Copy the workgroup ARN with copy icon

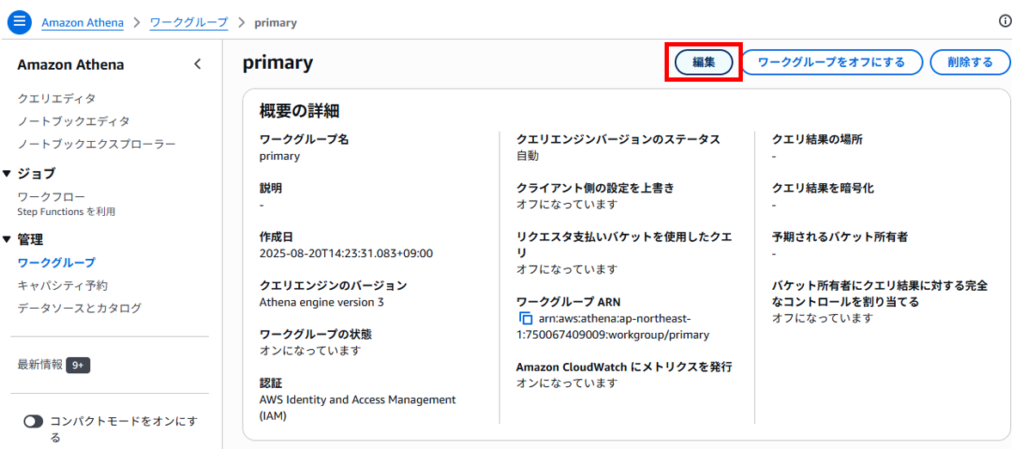(526, 318)
